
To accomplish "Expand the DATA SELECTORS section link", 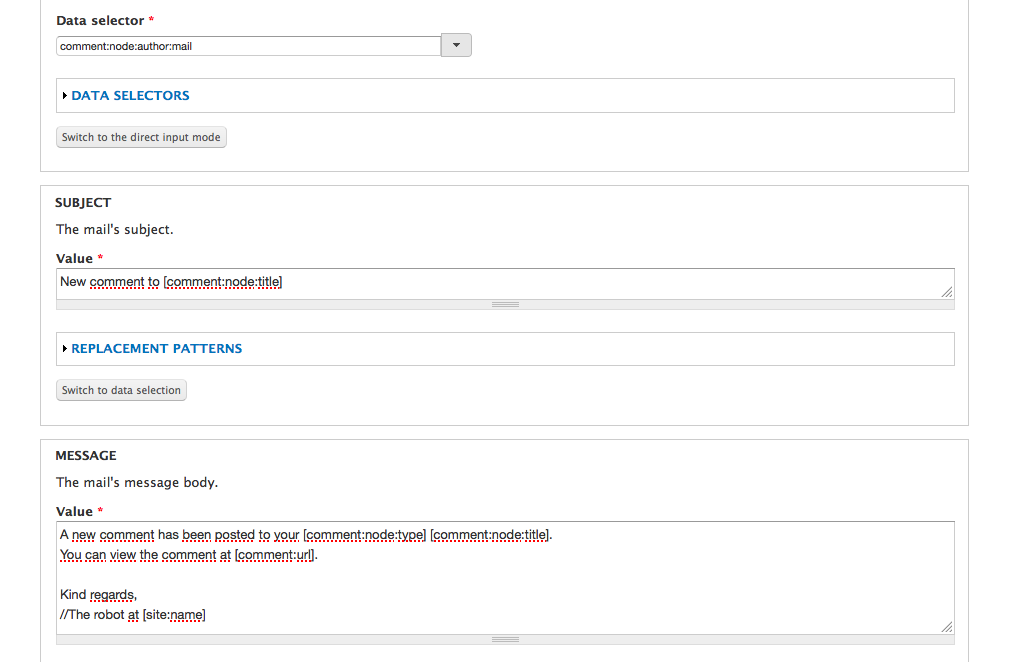I will pyautogui.click(x=130, y=96).
